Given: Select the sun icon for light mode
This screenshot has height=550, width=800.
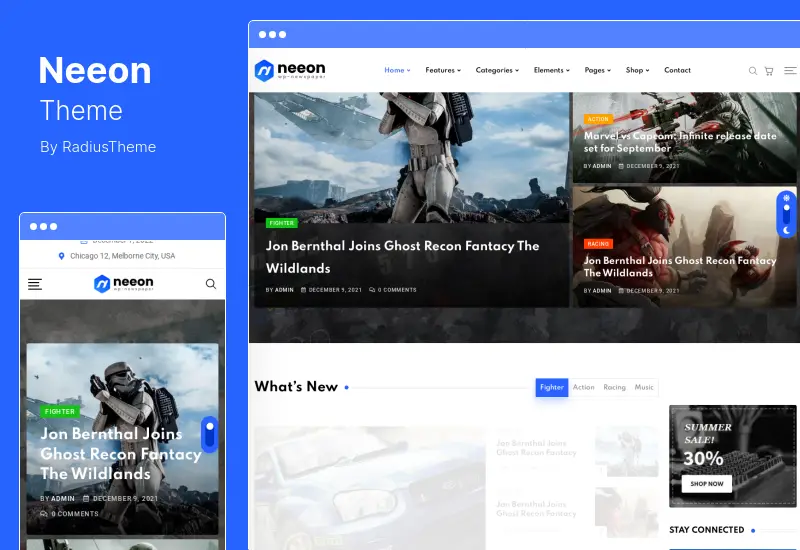Looking at the screenshot, I should point(787,197).
